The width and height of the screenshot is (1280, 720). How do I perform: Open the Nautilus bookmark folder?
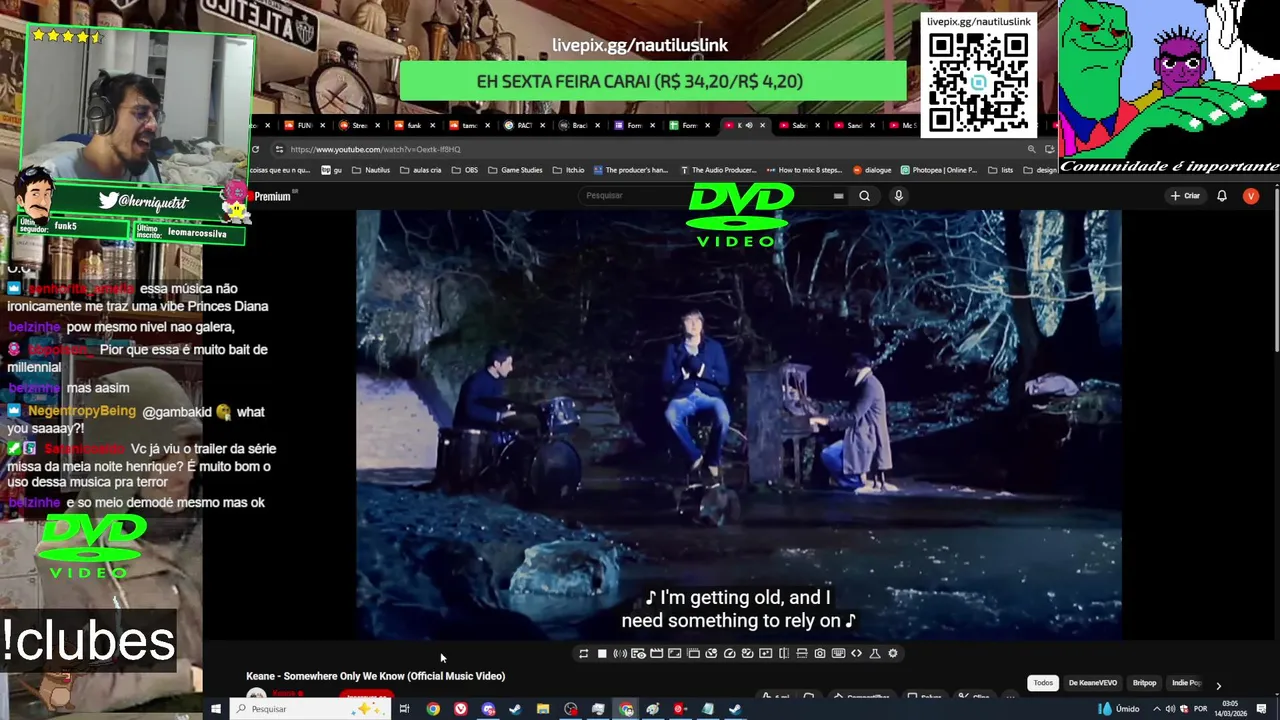tap(370, 170)
